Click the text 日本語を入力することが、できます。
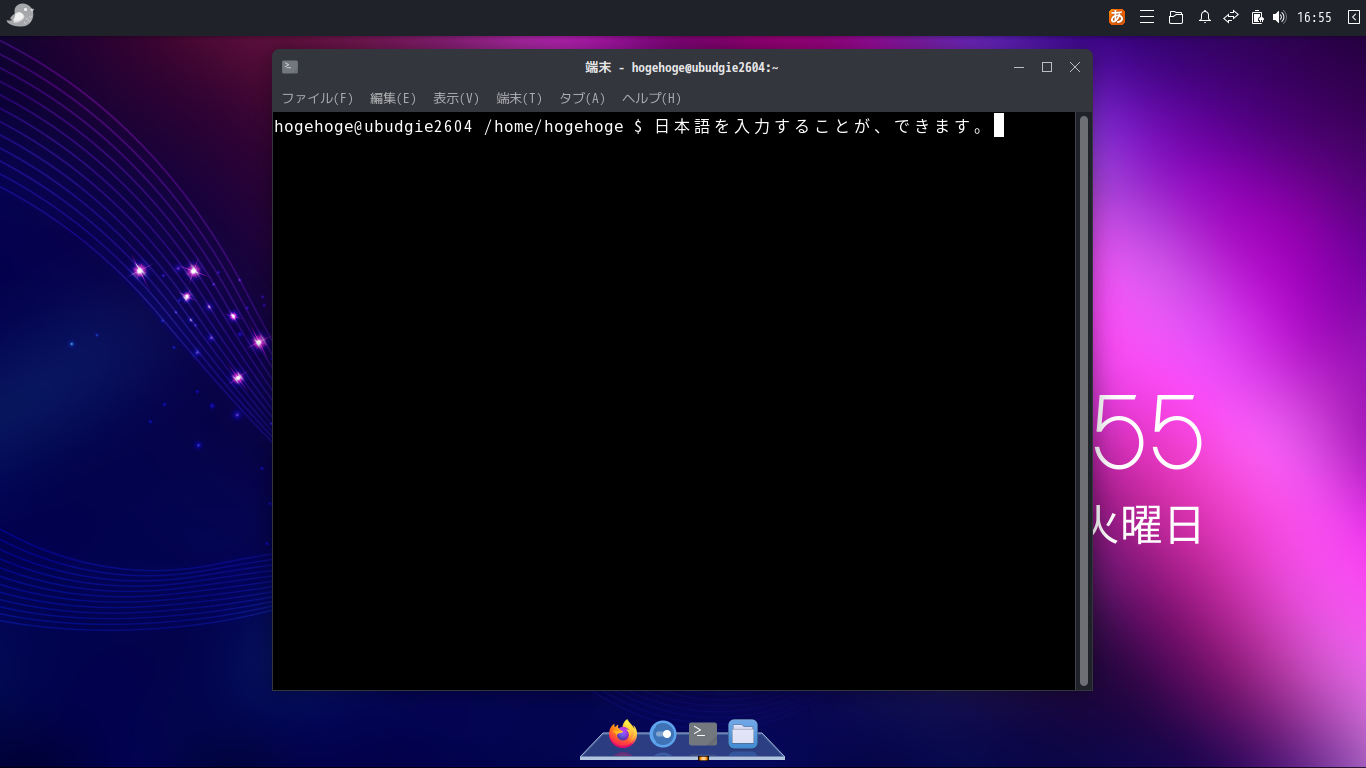This screenshot has width=1366, height=768. point(821,127)
